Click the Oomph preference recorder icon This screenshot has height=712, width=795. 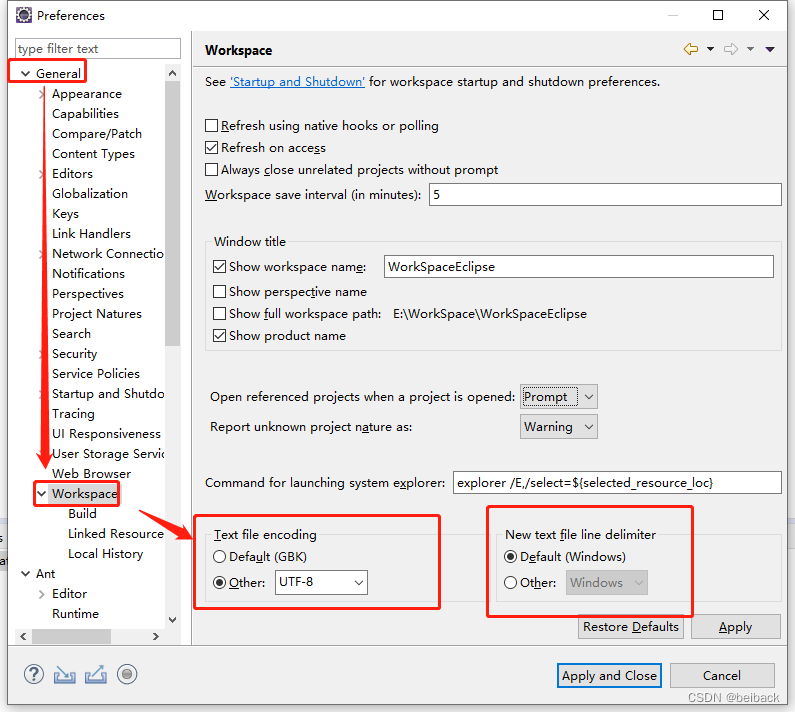pyautogui.click(x=127, y=674)
